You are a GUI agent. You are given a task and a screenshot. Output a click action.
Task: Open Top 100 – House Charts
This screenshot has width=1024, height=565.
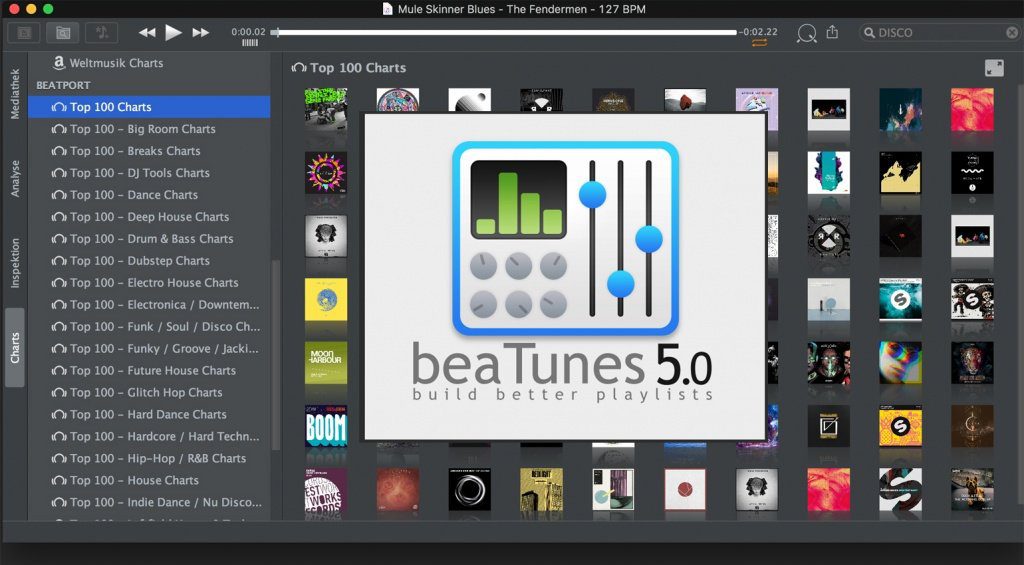pos(135,481)
